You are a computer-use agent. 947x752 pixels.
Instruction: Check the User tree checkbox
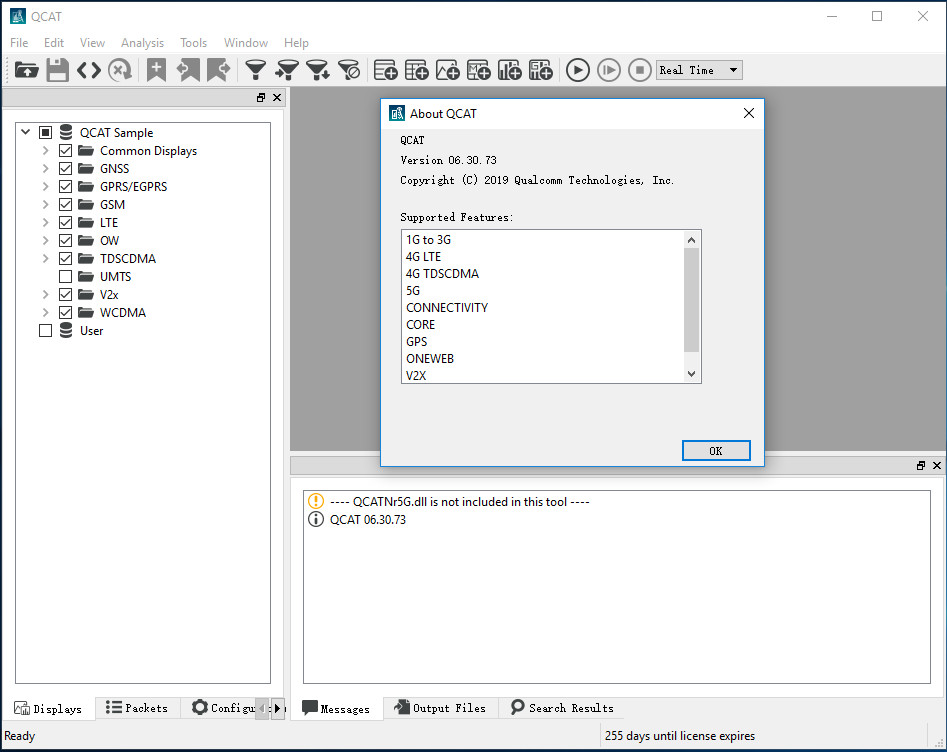coord(45,330)
